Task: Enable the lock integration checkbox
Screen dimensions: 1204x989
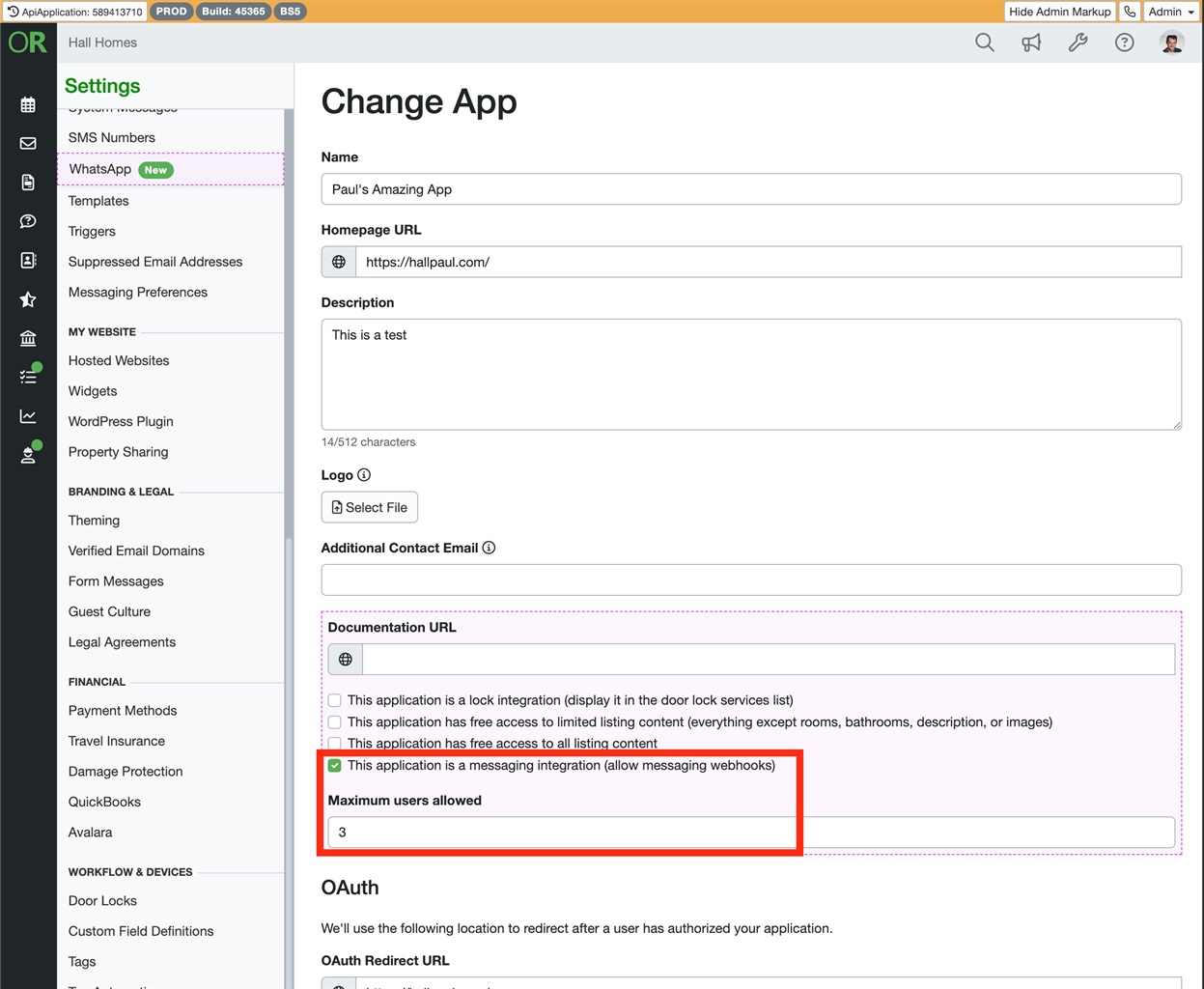Action: pos(334,700)
